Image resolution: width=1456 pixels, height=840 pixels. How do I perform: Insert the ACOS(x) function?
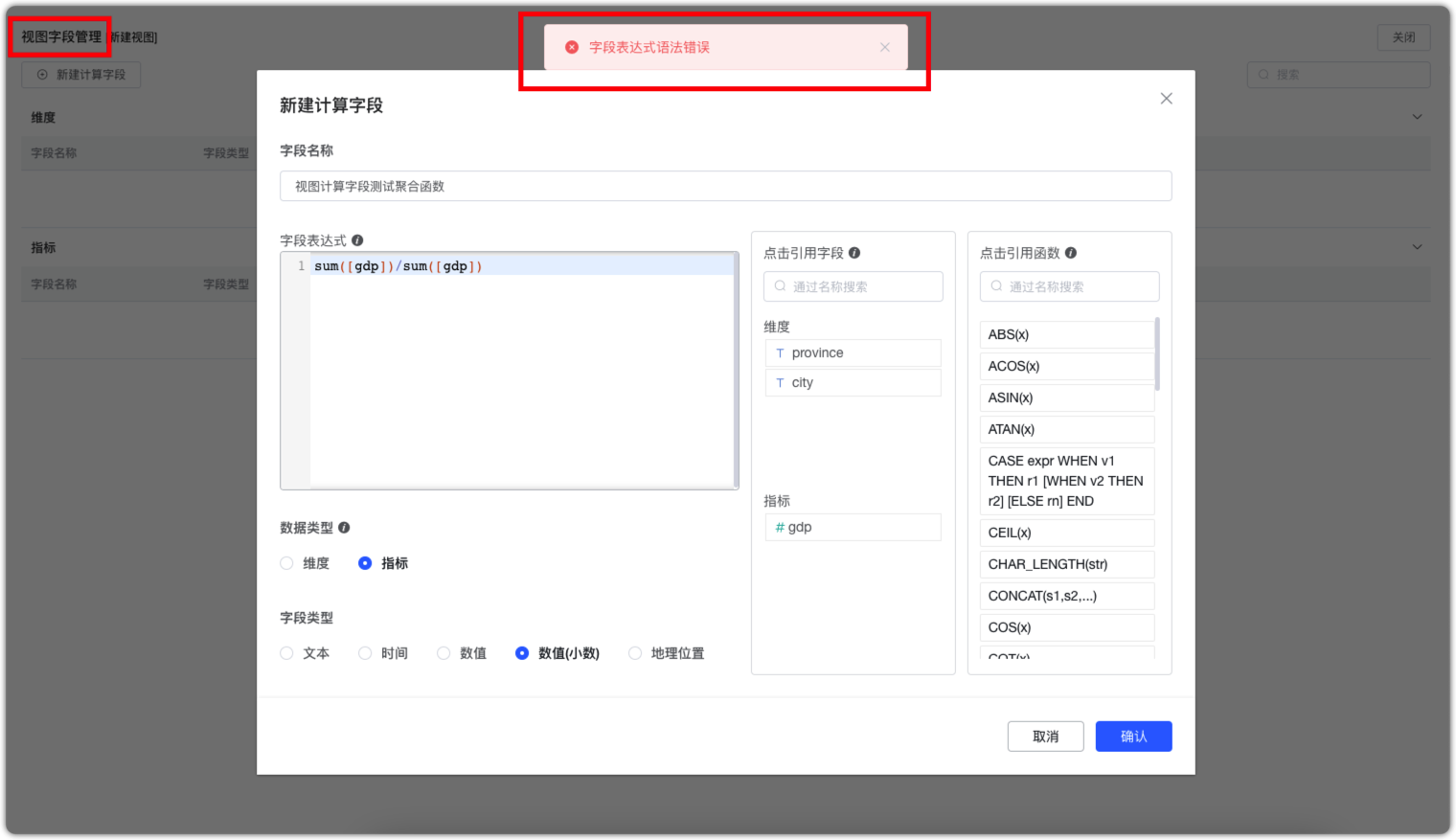(x=1067, y=367)
